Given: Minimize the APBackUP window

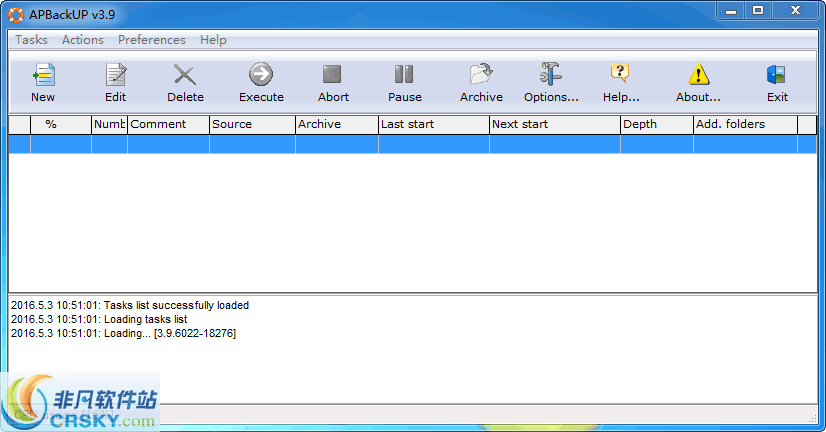Looking at the screenshot, I should [x=731, y=11].
